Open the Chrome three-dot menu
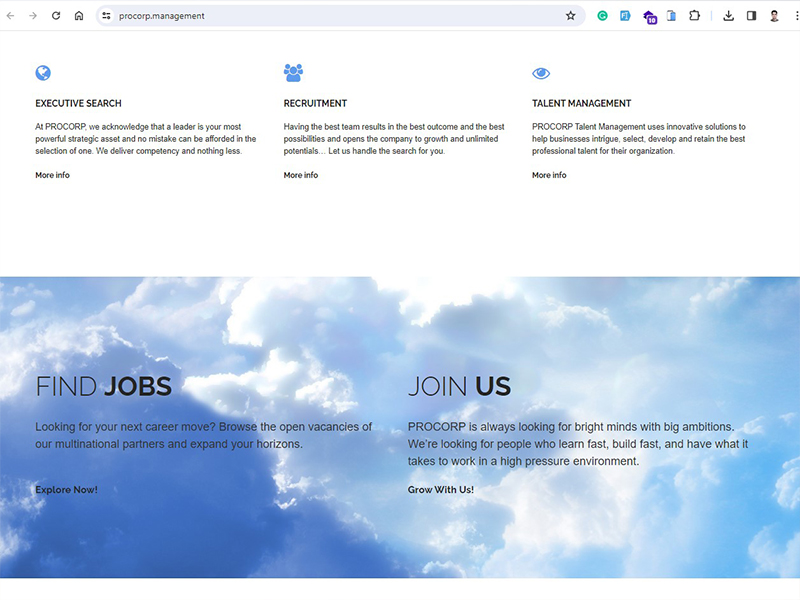The image size is (800, 600). pyautogui.click(x=793, y=16)
